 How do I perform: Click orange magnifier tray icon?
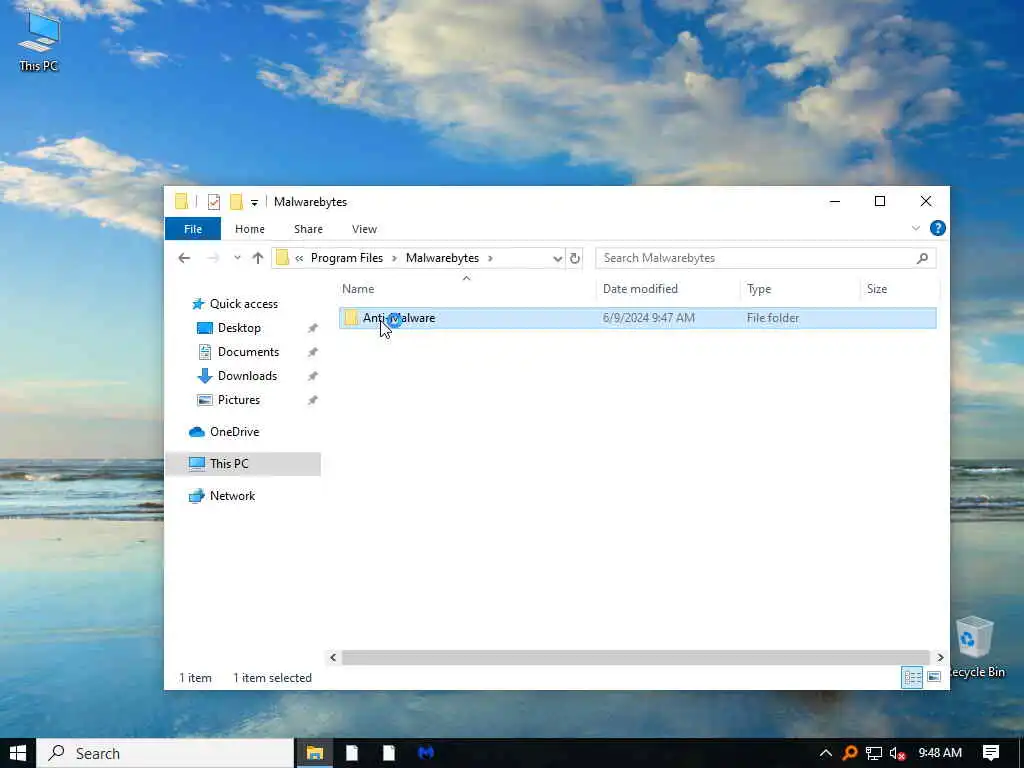pyautogui.click(x=850, y=753)
